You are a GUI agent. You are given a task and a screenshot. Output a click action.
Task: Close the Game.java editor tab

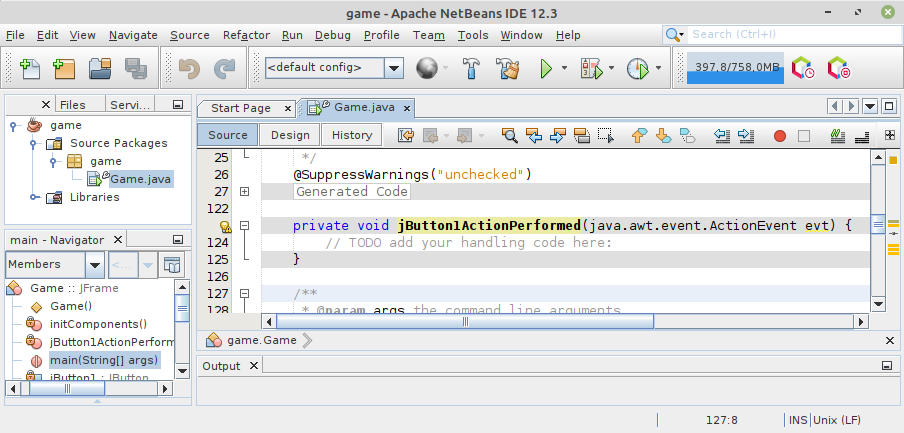(407, 108)
